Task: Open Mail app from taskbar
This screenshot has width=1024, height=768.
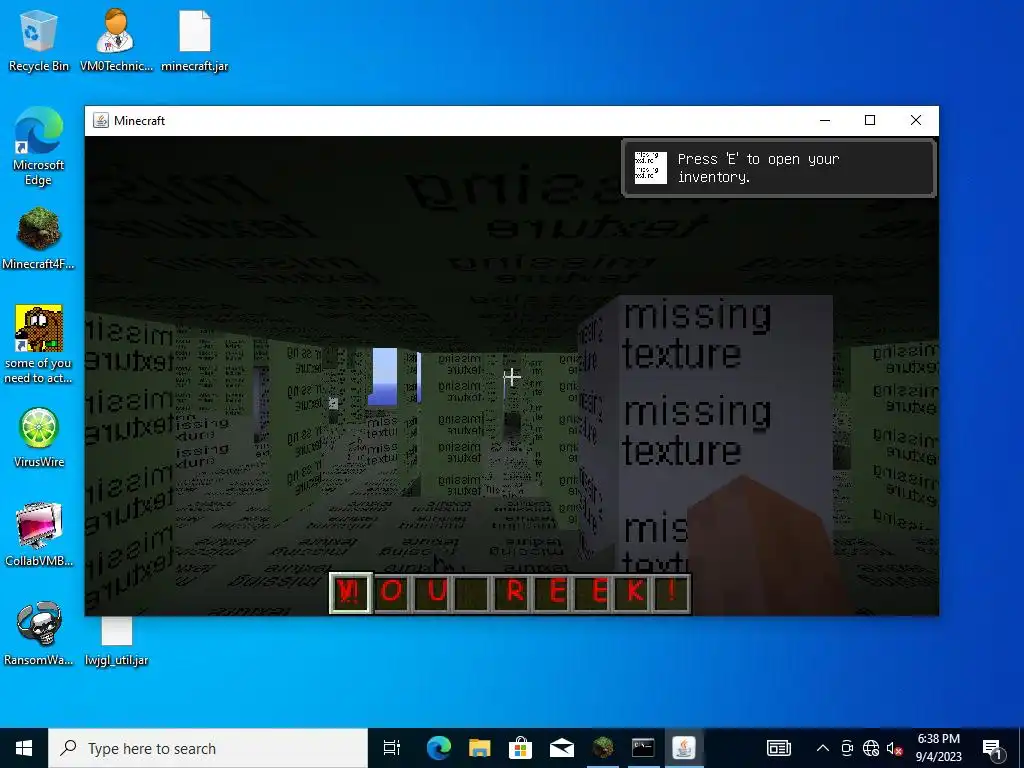Action: [x=562, y=748]
